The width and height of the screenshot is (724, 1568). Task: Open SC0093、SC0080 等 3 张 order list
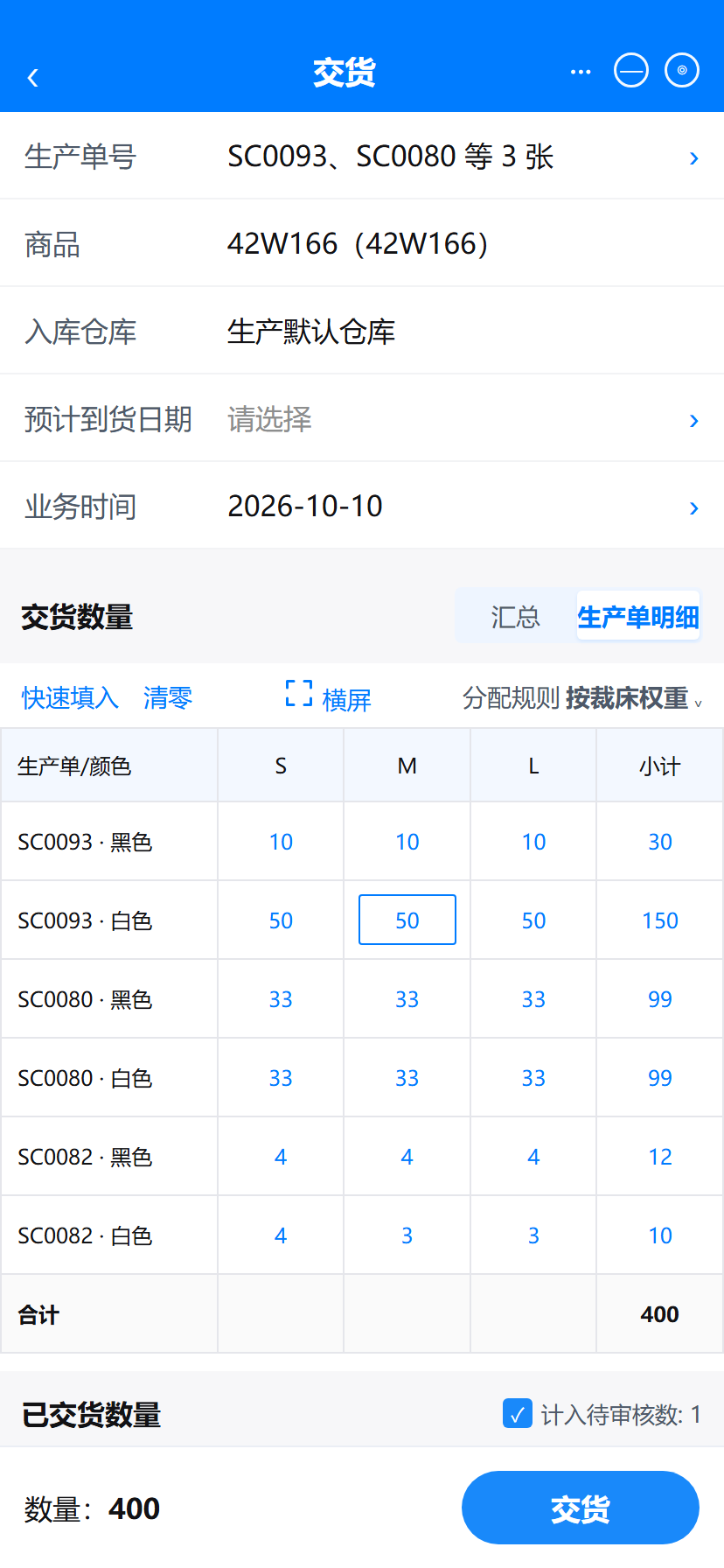[x=391, y=157]
